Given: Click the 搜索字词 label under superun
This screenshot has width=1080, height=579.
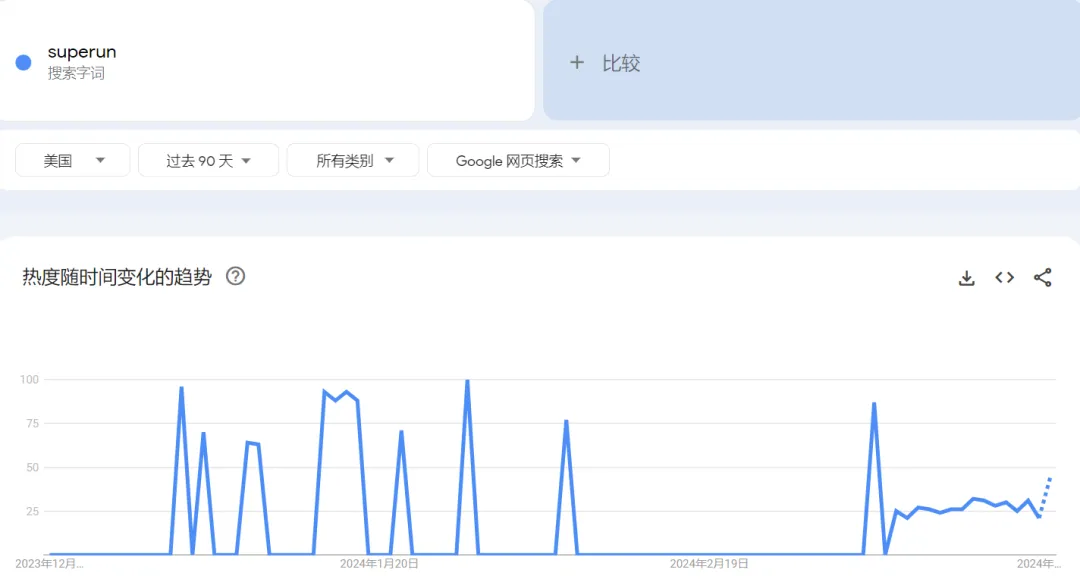Looking at the screenshot, I should click(x=76, y=74).
